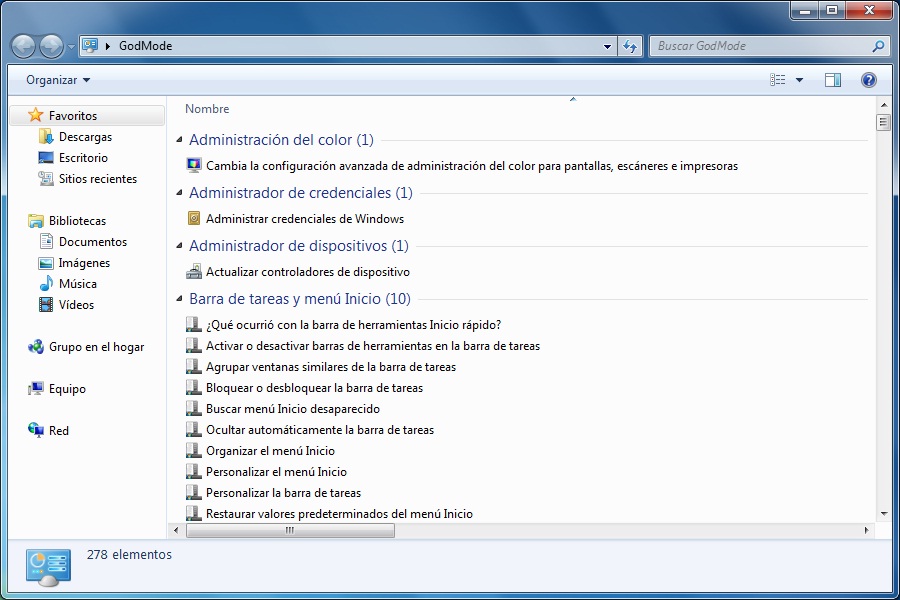This screenshot has height=600, width=900.
Task: Click icon beside Personalizar la barra de tareas
Action: 194,492
